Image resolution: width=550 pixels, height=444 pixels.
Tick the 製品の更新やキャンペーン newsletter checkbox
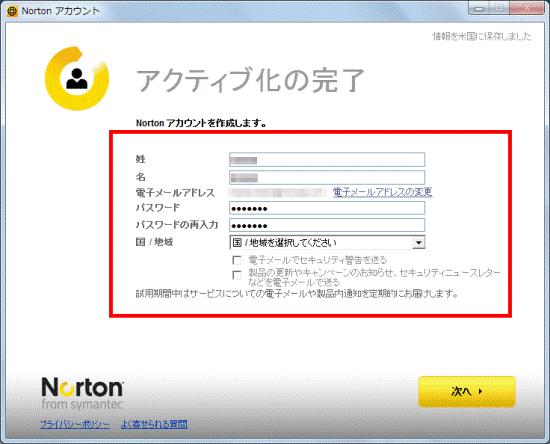coord(237,275)
